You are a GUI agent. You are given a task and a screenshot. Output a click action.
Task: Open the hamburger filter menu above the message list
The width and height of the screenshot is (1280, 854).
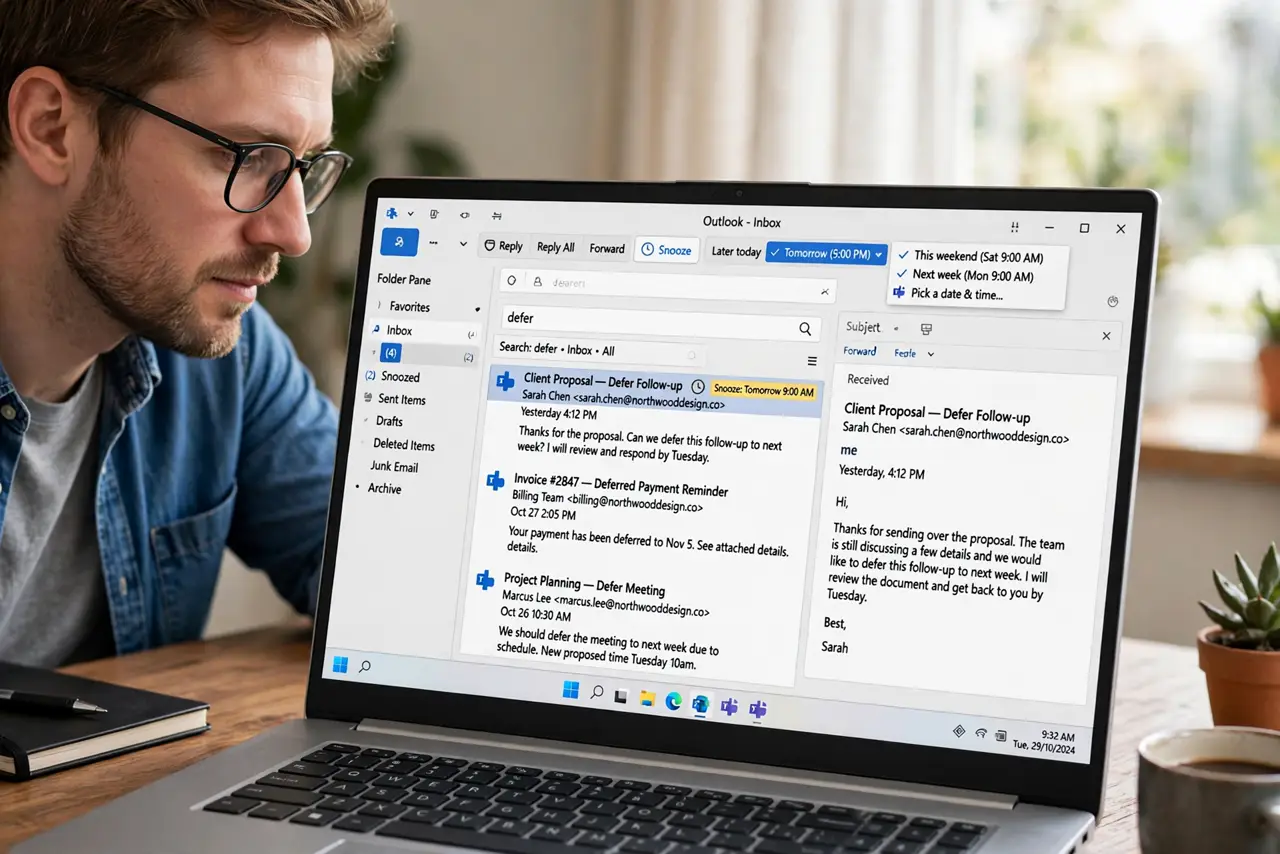(812, 361)
